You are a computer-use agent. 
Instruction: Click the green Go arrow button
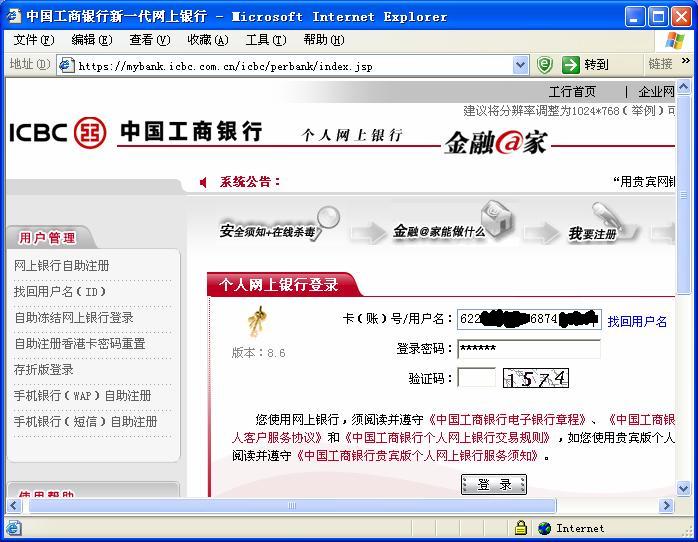pyautogui.click(x=571, y=65)
